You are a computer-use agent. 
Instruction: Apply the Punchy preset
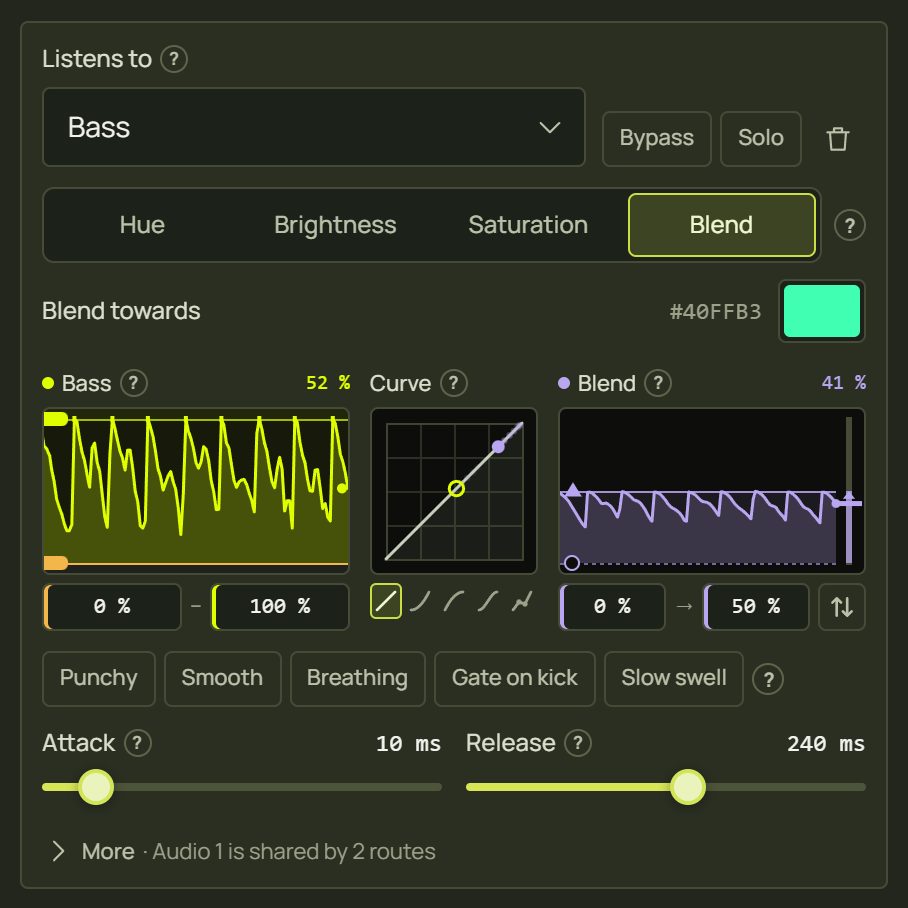(x=98, y=679)
